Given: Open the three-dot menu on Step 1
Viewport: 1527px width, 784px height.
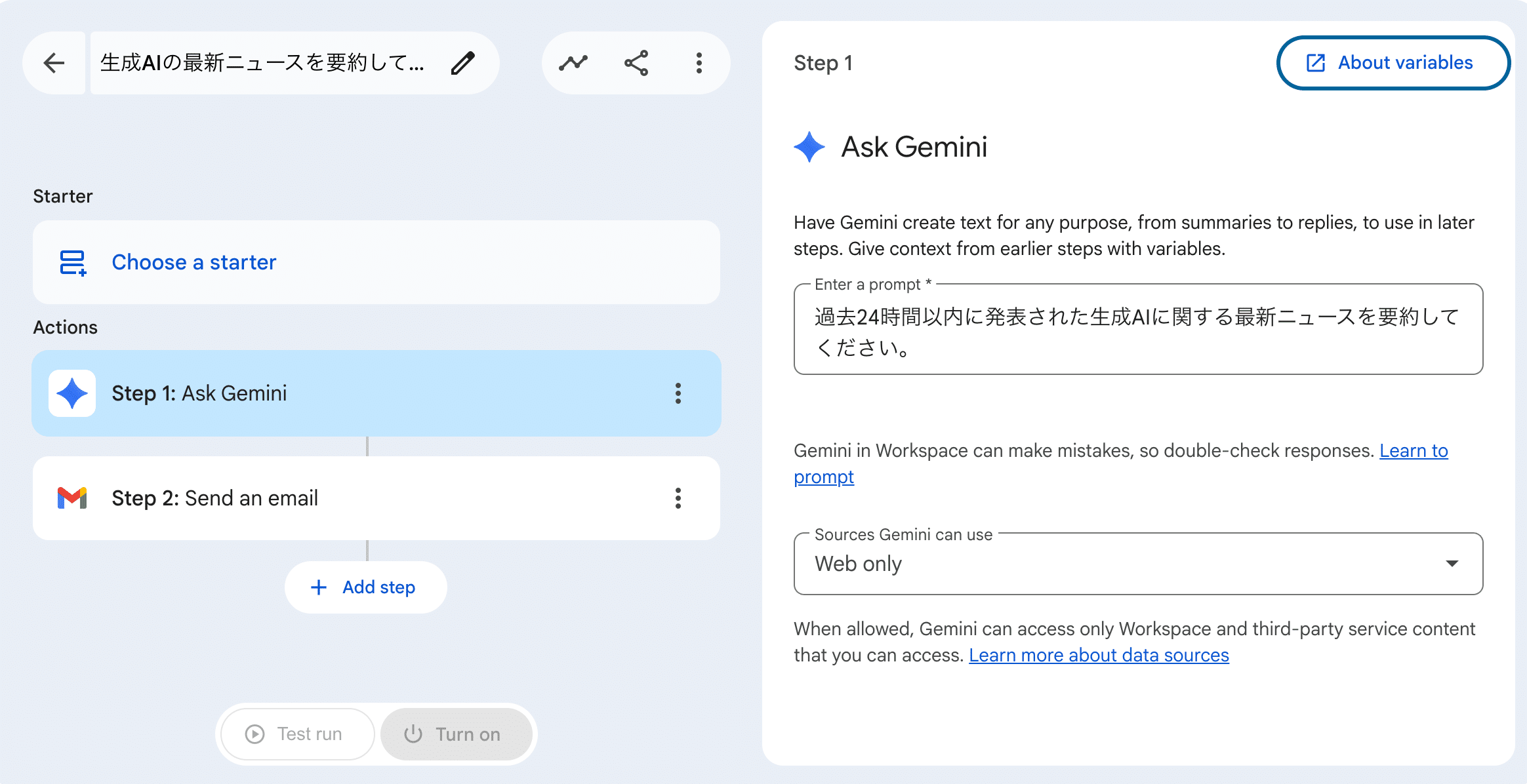Looking at the screenshot, I should tap(678, 393).
